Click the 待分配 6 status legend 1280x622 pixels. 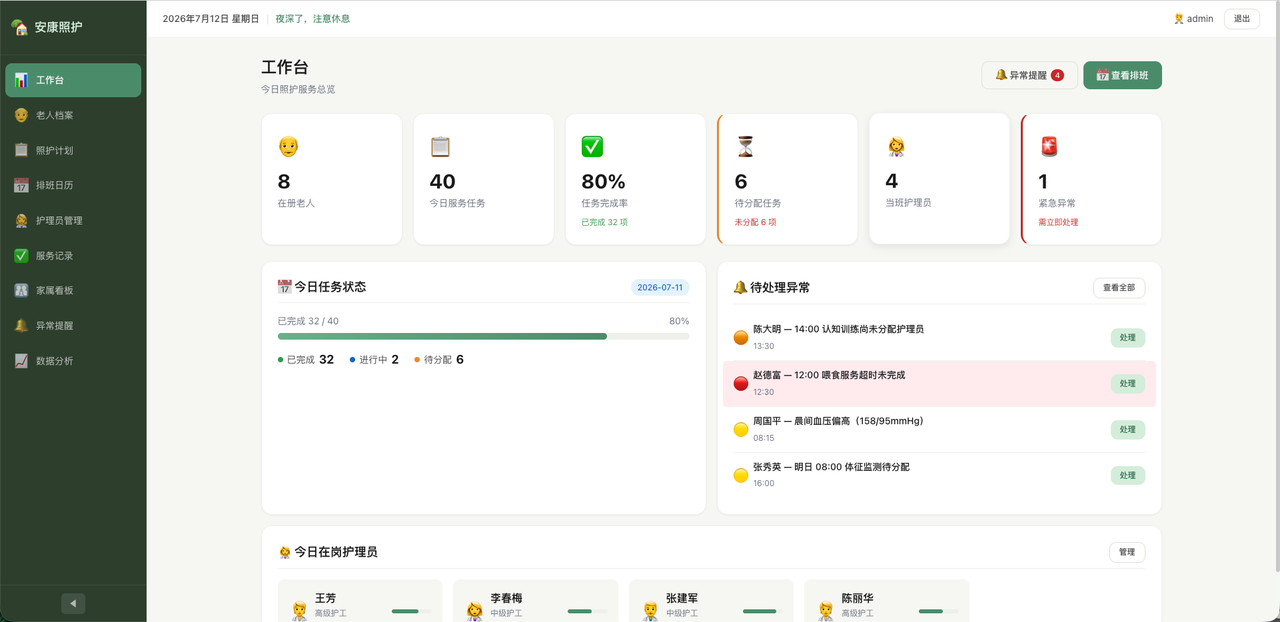pos(439,359)
